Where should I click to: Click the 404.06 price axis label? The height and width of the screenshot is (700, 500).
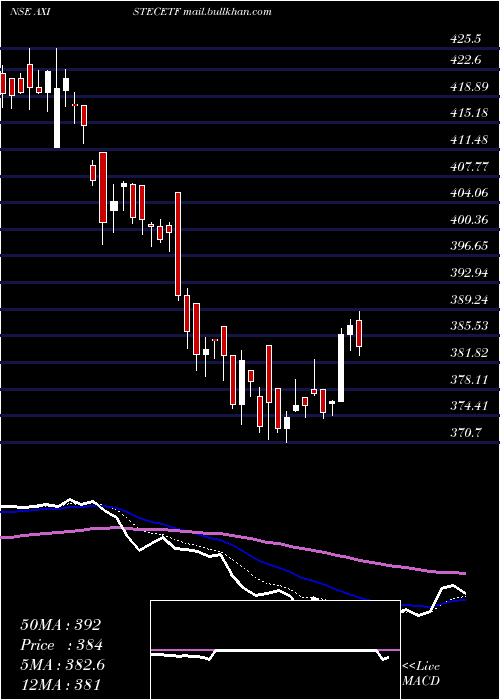[469, 193]
